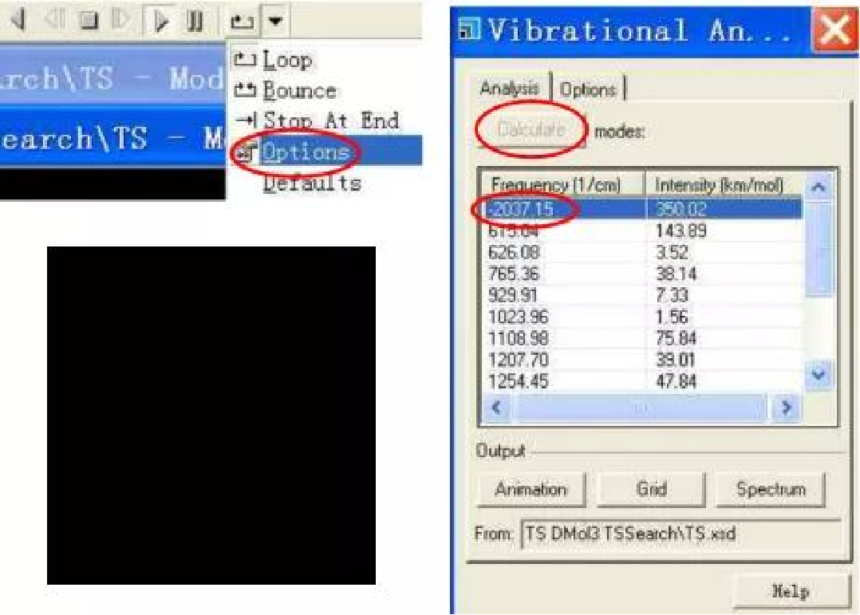Stop the animation with the square icon

click(x=88, y=20)
